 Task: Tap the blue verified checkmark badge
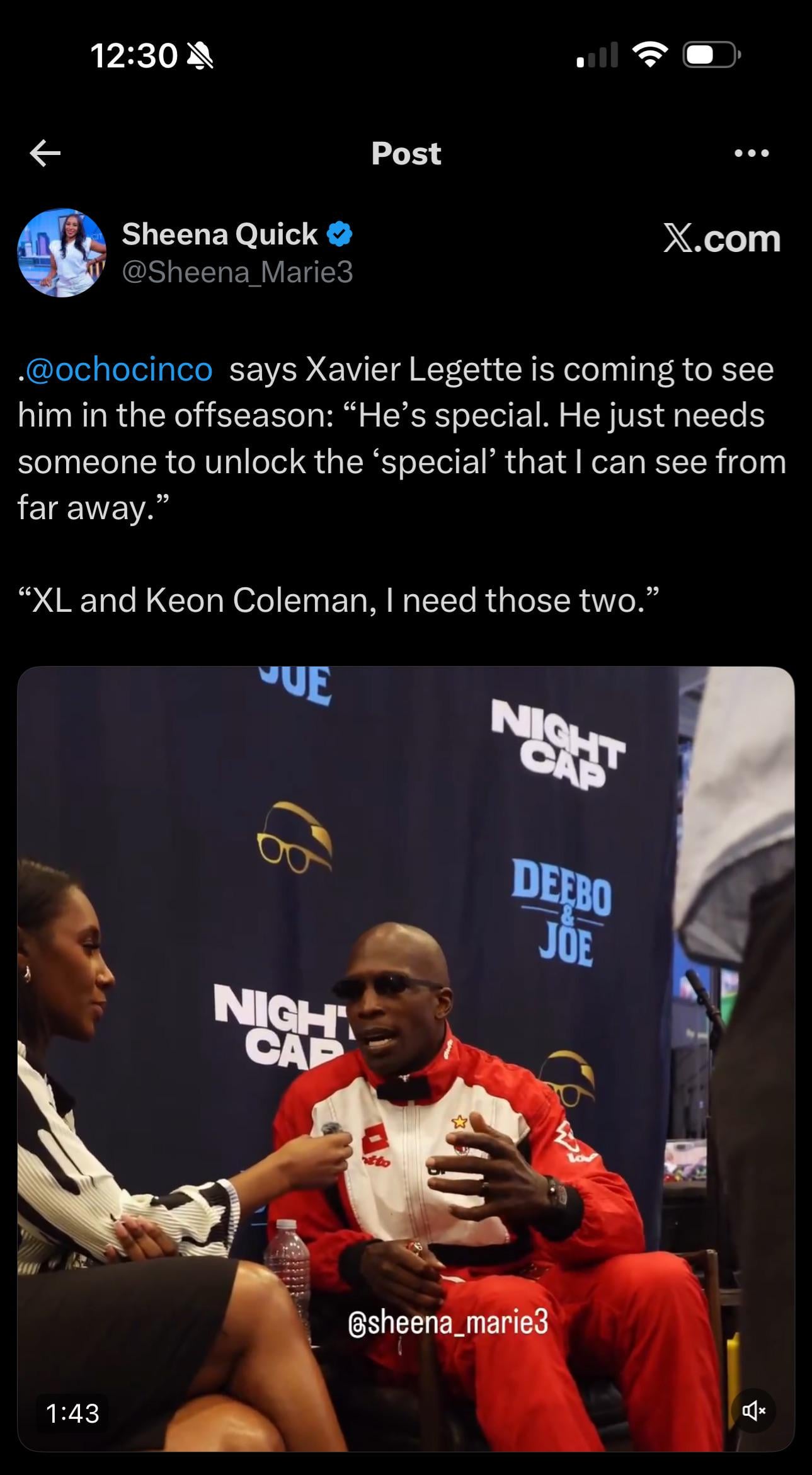(339, 235)
